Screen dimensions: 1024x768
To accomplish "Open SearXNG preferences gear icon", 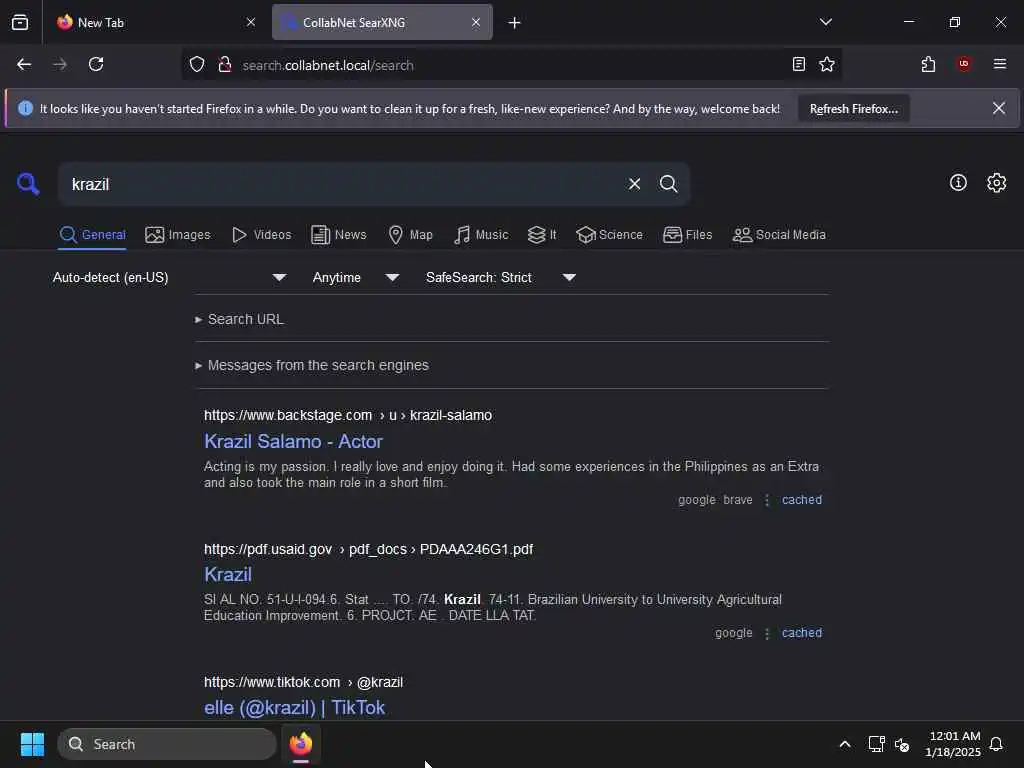I will coord(997,183).
